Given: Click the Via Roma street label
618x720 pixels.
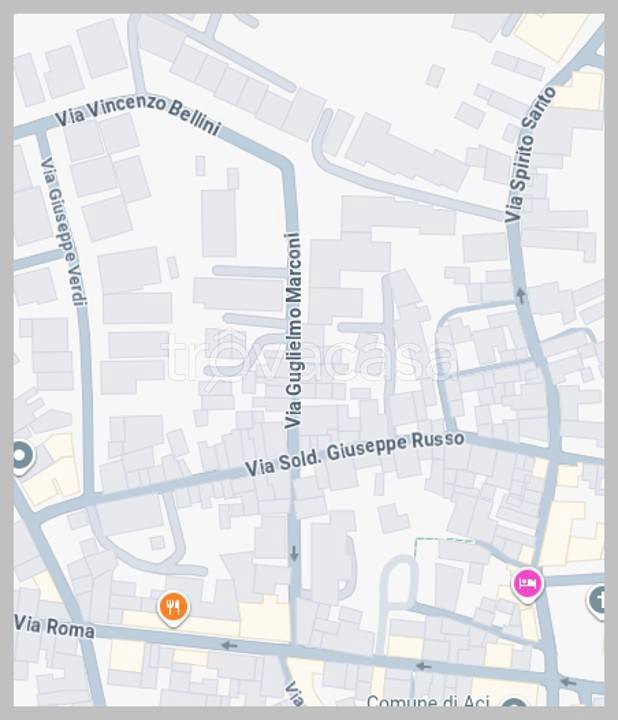Looking at the screenshot, I should coord(54,626).
